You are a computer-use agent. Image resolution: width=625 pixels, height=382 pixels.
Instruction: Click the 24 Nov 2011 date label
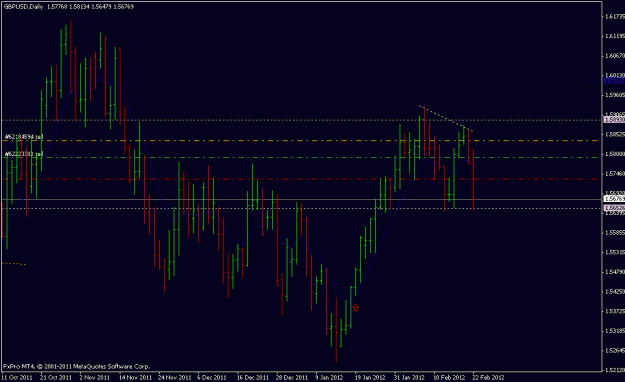pyautogui.click(x=175, y=377)
